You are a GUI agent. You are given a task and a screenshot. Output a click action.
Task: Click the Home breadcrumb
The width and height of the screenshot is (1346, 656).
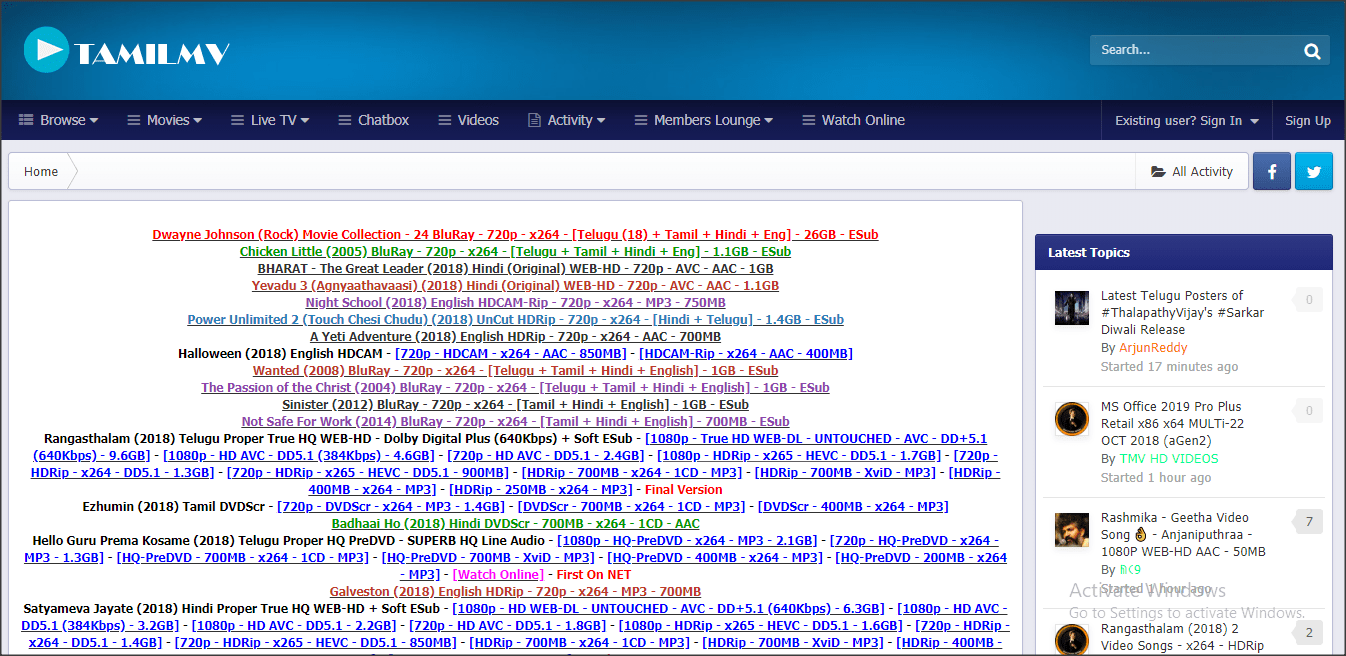click(x=41, y=172)
